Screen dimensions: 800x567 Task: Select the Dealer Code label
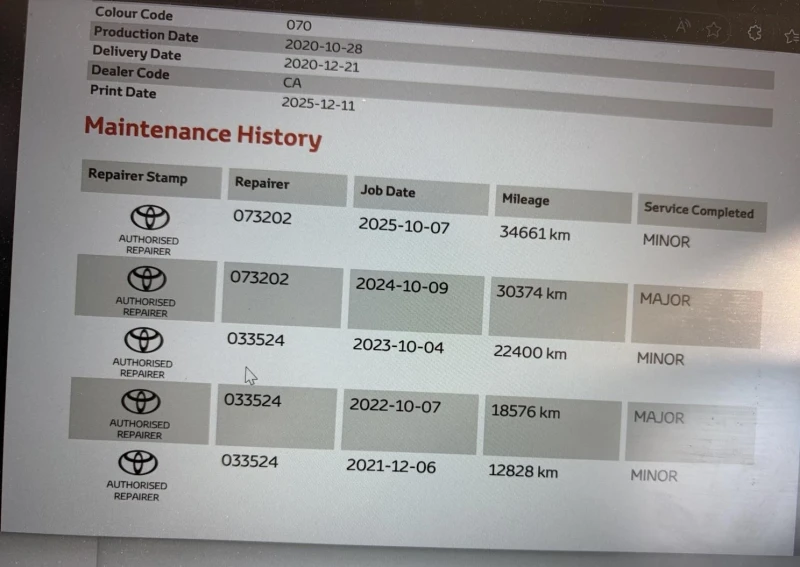tap(130, 72)
